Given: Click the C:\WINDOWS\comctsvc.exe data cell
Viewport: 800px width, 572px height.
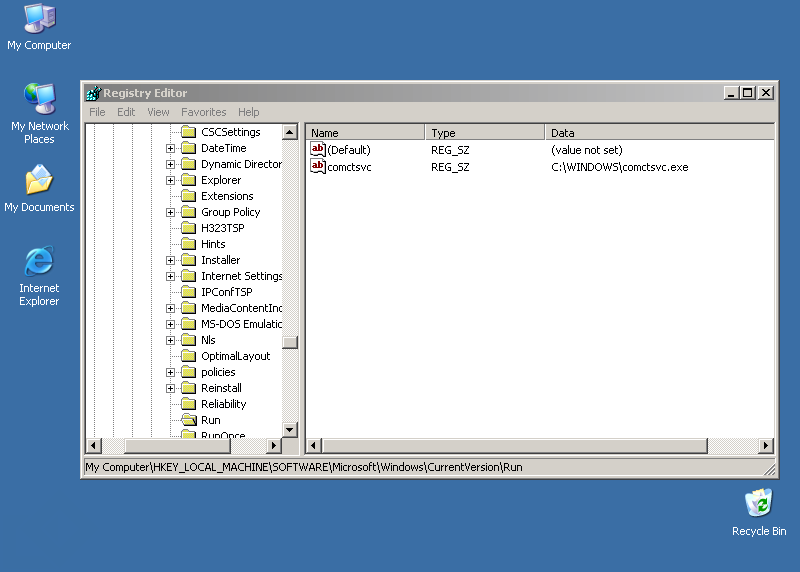Looking at the screenshot, I should 619,167.
